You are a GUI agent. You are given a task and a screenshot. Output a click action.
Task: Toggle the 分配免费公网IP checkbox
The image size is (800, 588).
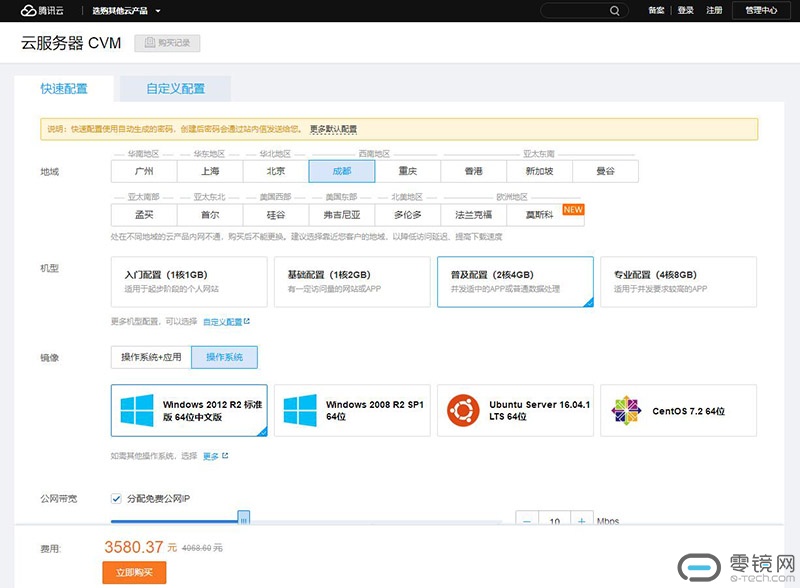pos(116,499)
